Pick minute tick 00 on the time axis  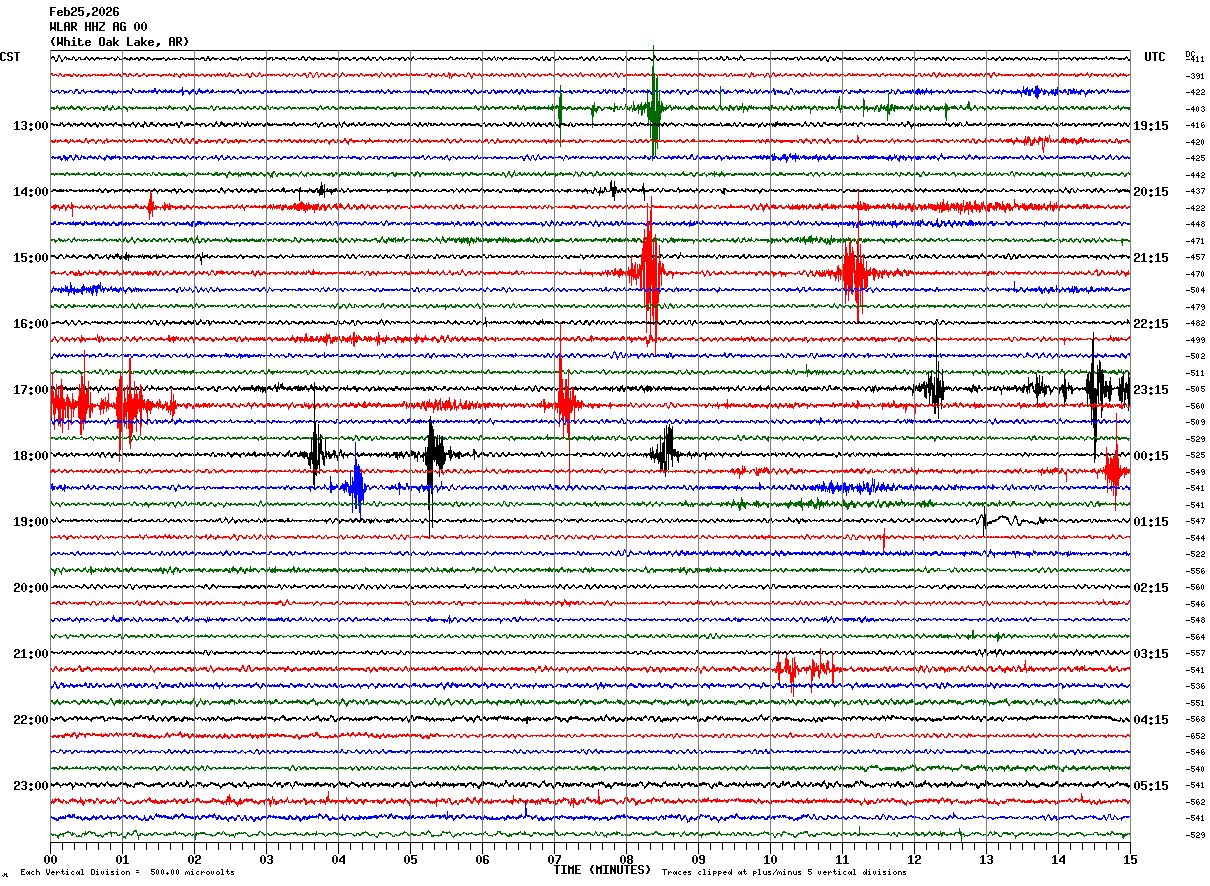pyautogui.click(x=51, y=858)
